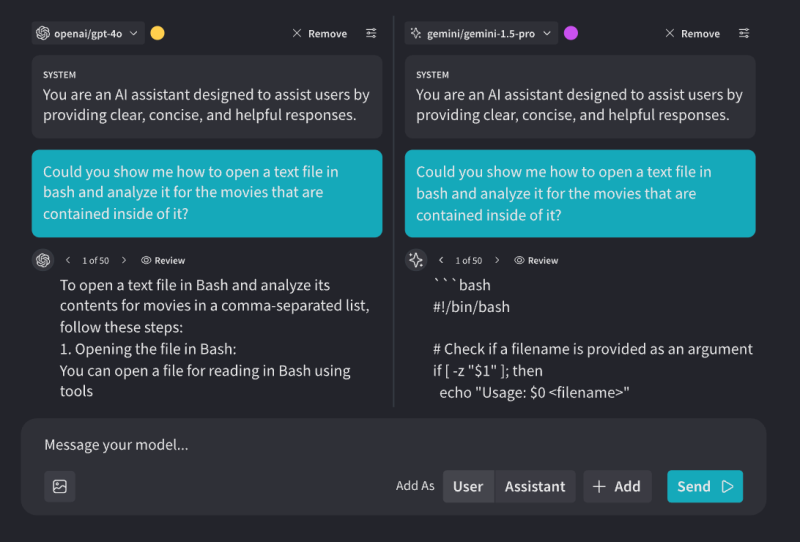Click the gpt-4o SYSTEM prompt box
Screen dimensions: 800x542
tap(207, 97)
